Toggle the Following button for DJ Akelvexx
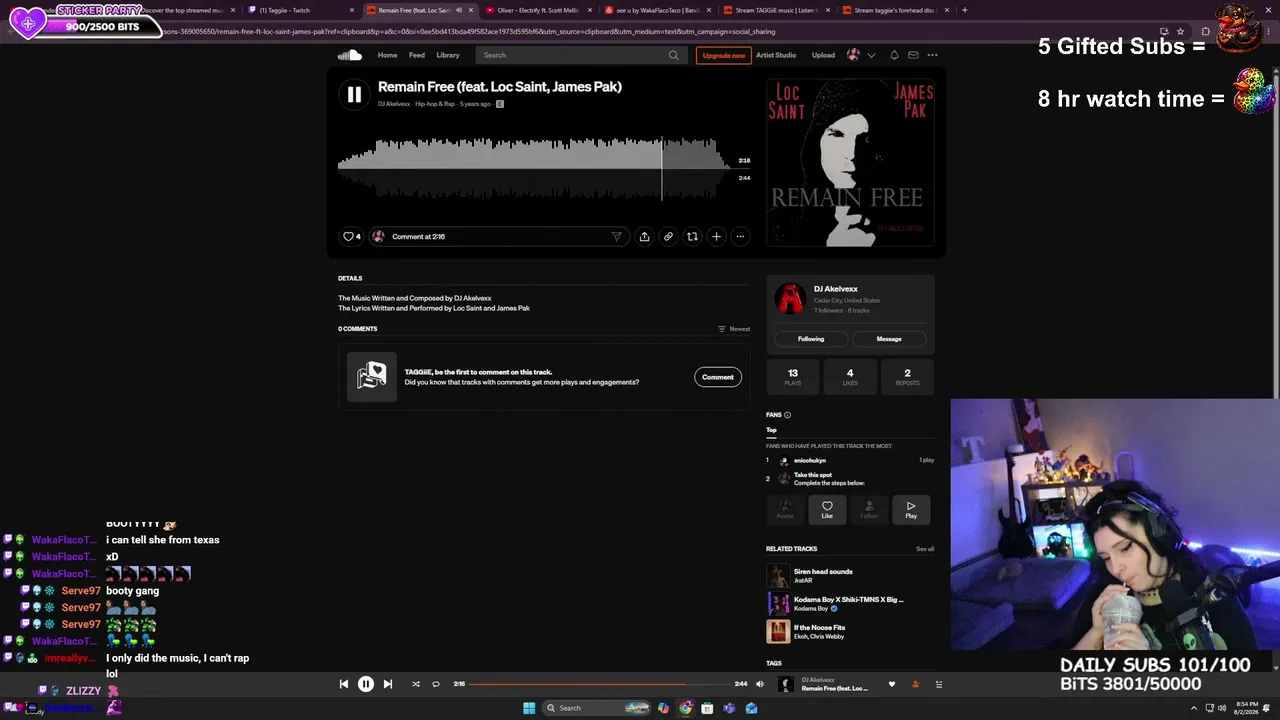This screenshot has height=720, width=1280. (811, 339)
